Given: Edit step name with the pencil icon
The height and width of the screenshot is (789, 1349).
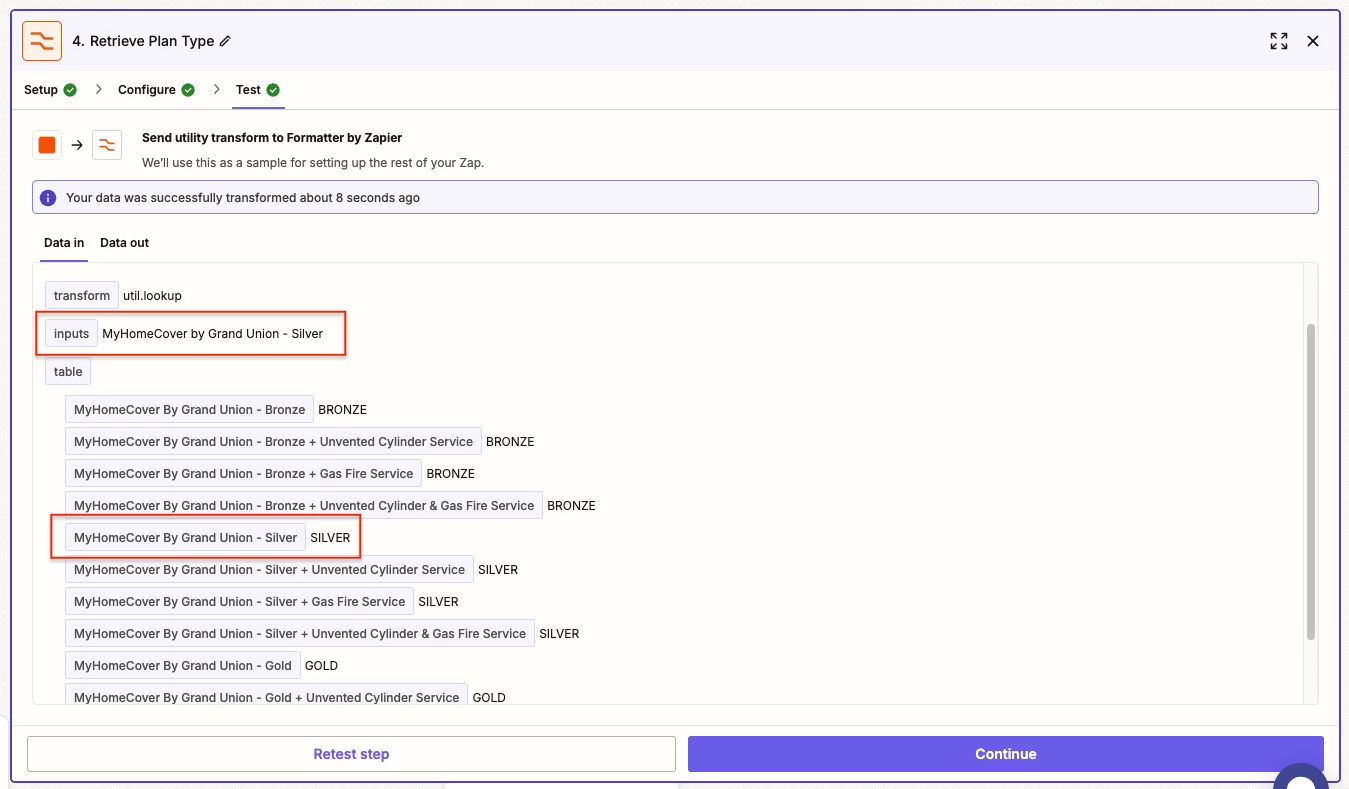Looking at the screenshot, I should click(225, 41).
